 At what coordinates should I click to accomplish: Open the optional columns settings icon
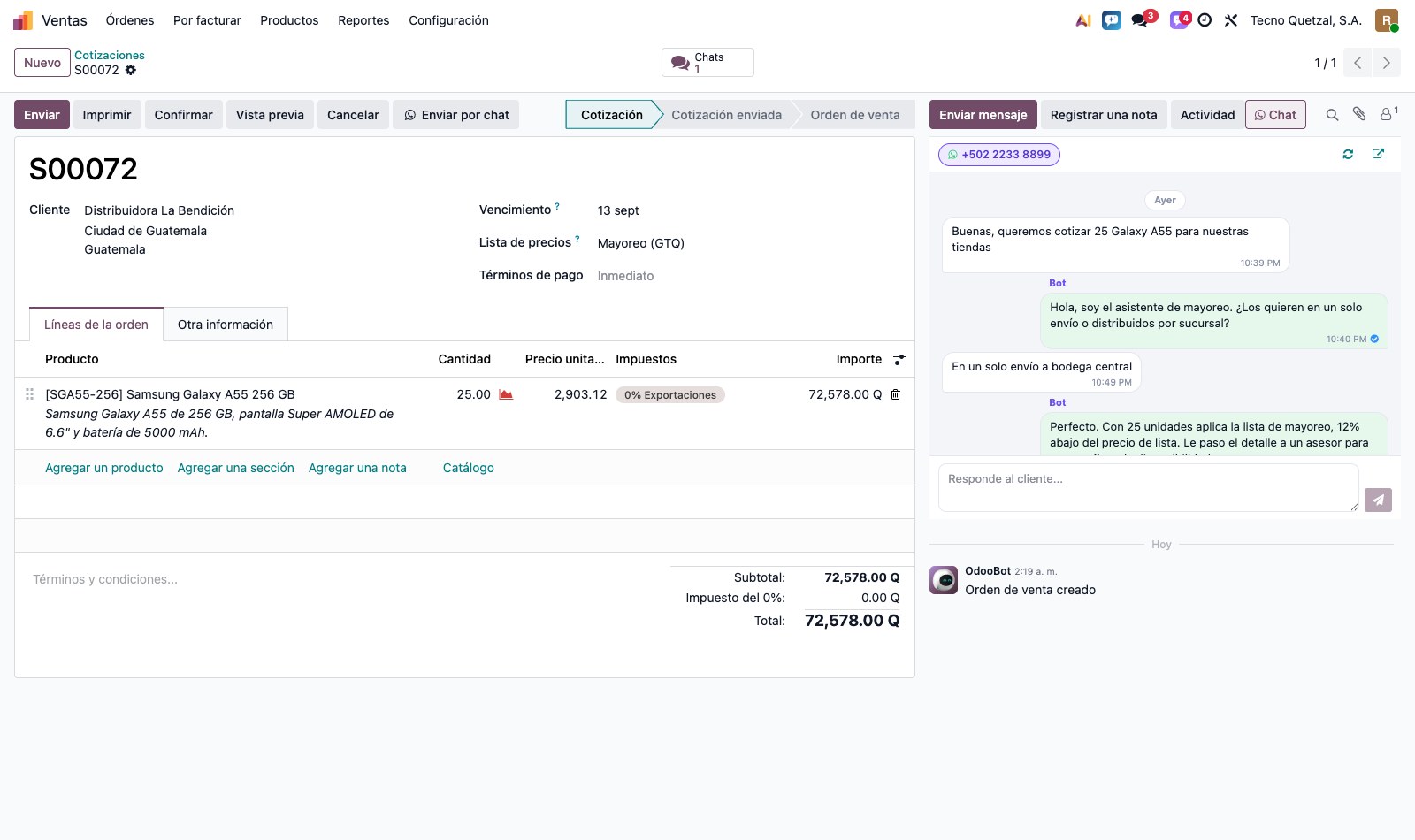point(899,360)
